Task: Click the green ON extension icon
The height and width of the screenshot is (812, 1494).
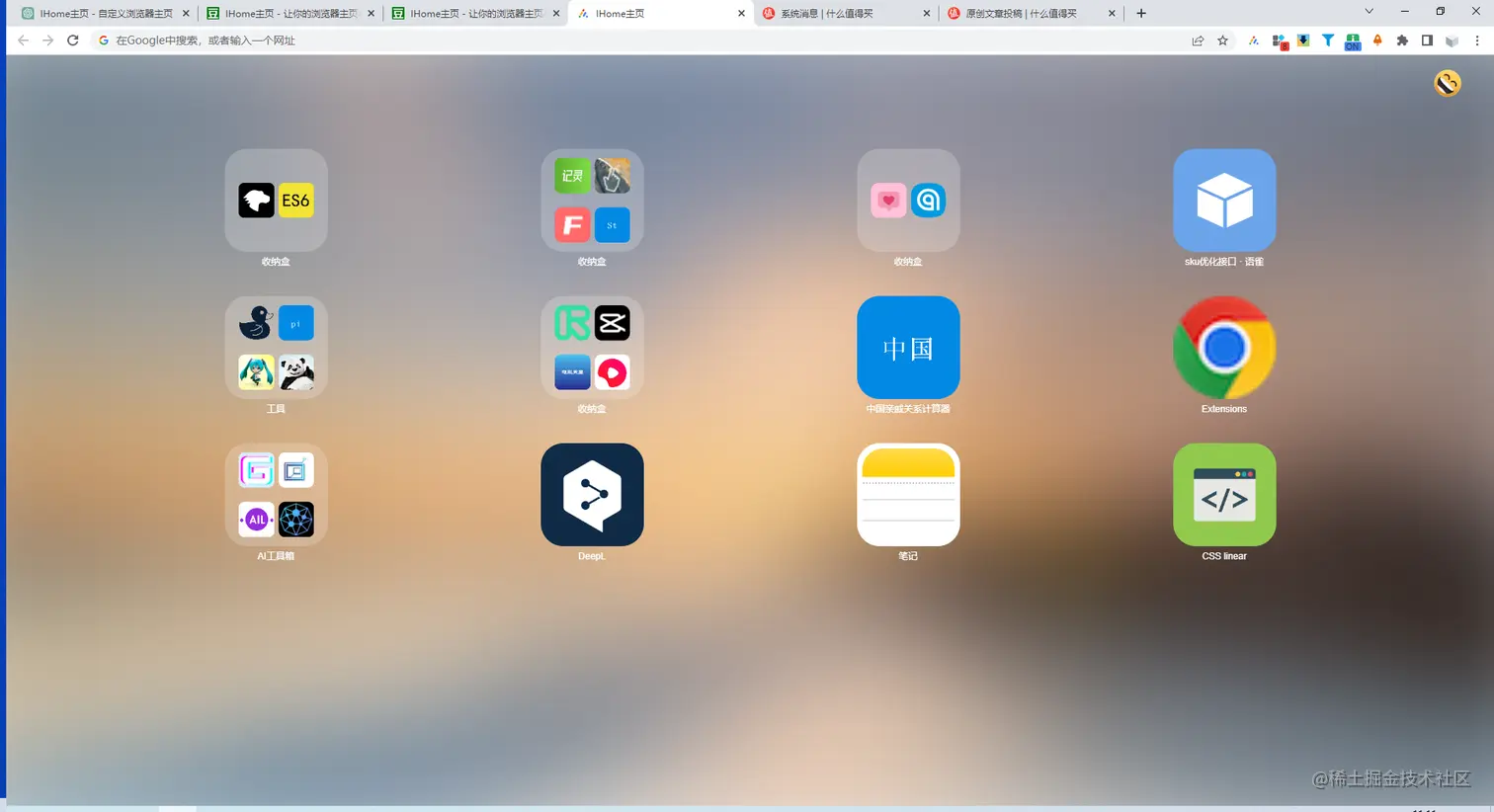Action: click(x=1353, y=41)
